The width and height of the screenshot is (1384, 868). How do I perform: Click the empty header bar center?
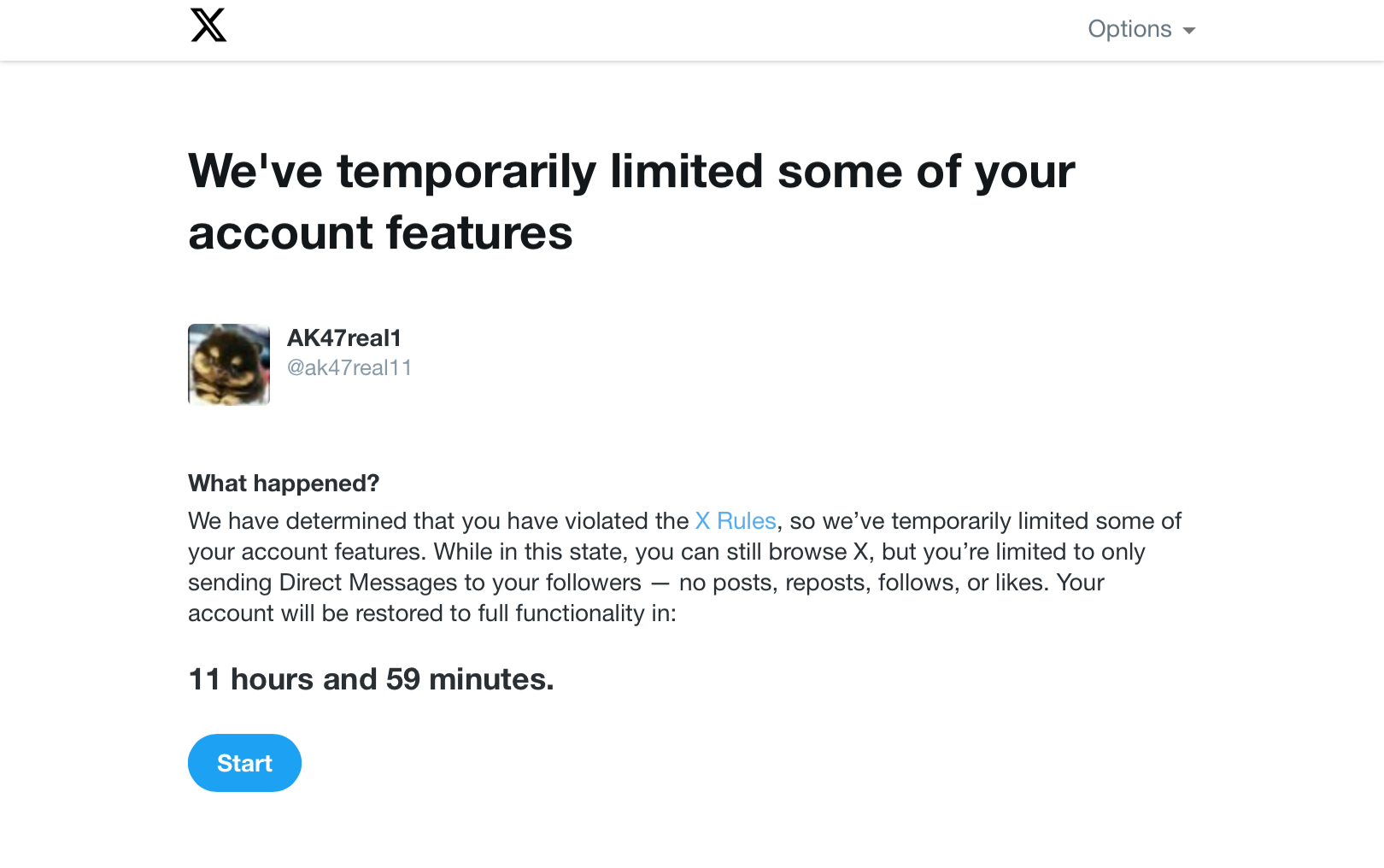[x=649, y=30]
